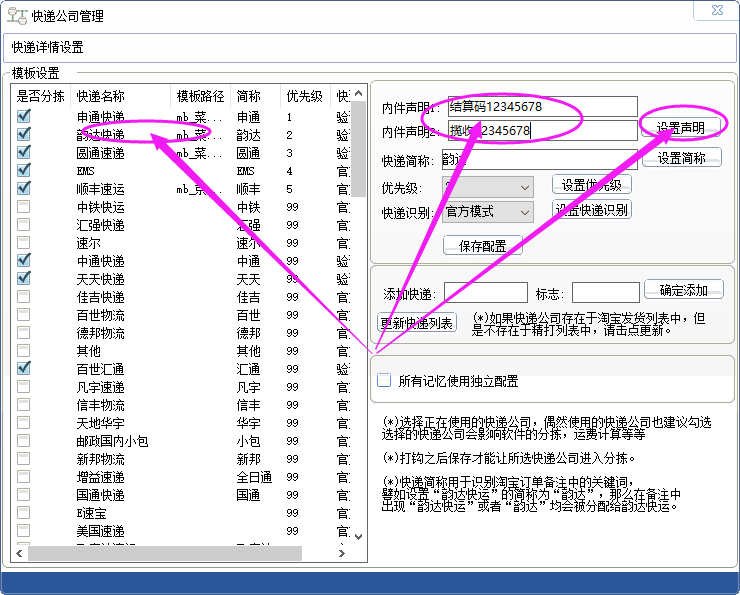Enable 所有记忆使用独立配置 checkbox
Image resolution: width=740 pixels, height=595 pixels.
[384, 380]
